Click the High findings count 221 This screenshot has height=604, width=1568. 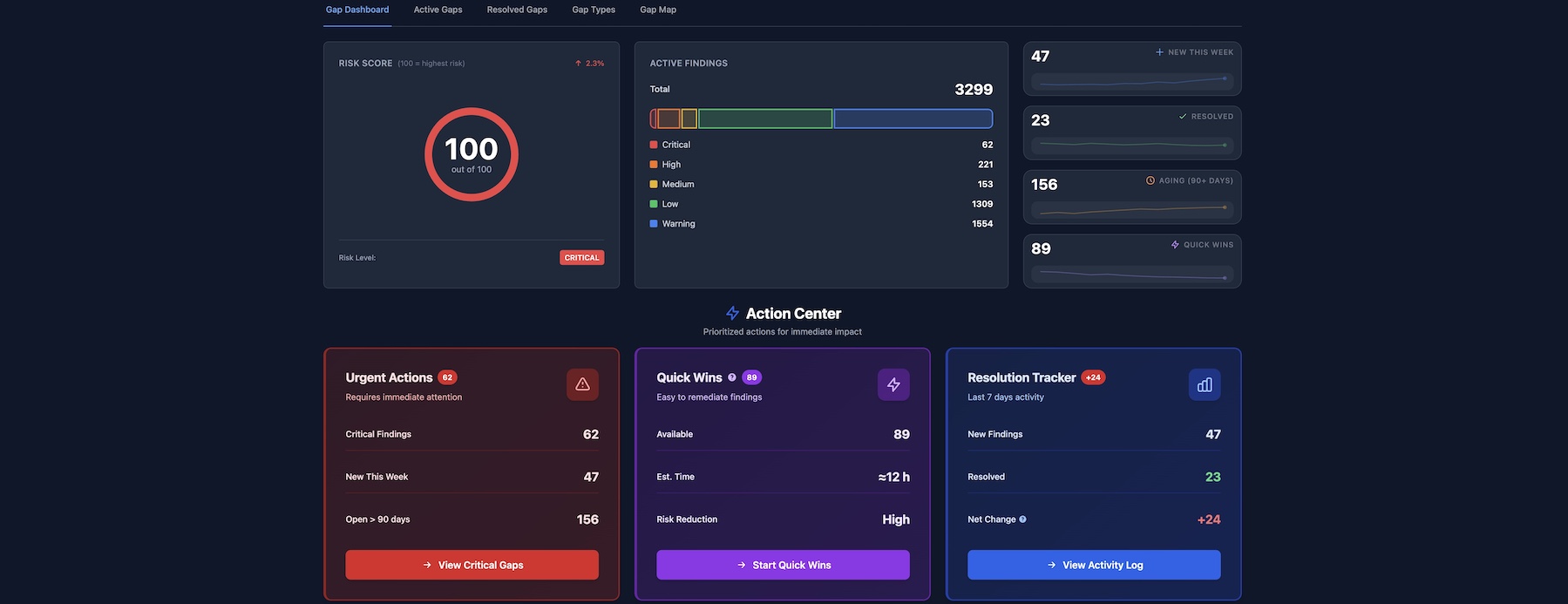pyautogui.click(x=985, y=165)
